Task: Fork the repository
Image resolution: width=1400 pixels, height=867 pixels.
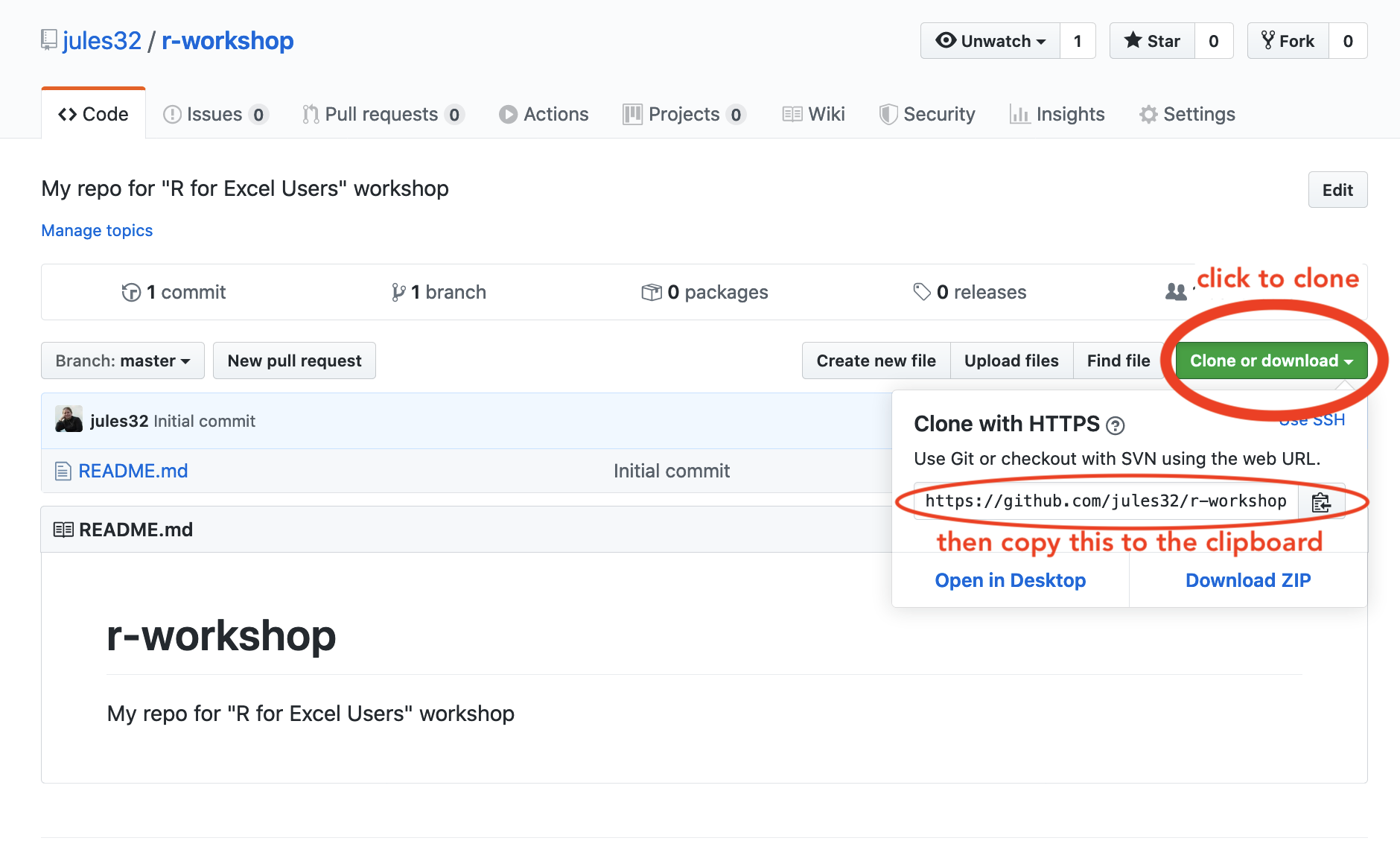Action: click(x=1288, y=41)
